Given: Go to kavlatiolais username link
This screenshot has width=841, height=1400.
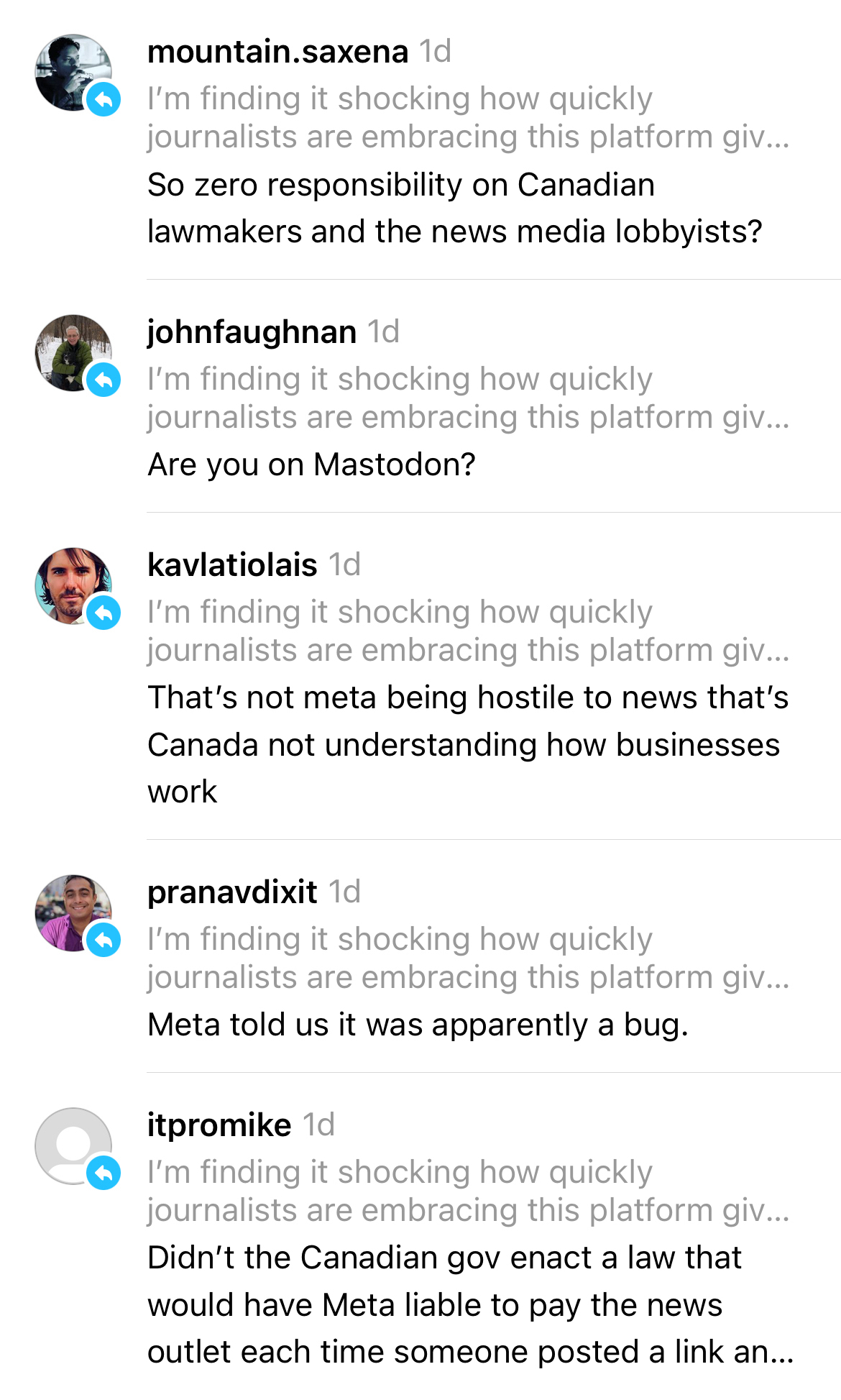Looking at the screenshot, I should pyautogui.click(x=232, y=565).
